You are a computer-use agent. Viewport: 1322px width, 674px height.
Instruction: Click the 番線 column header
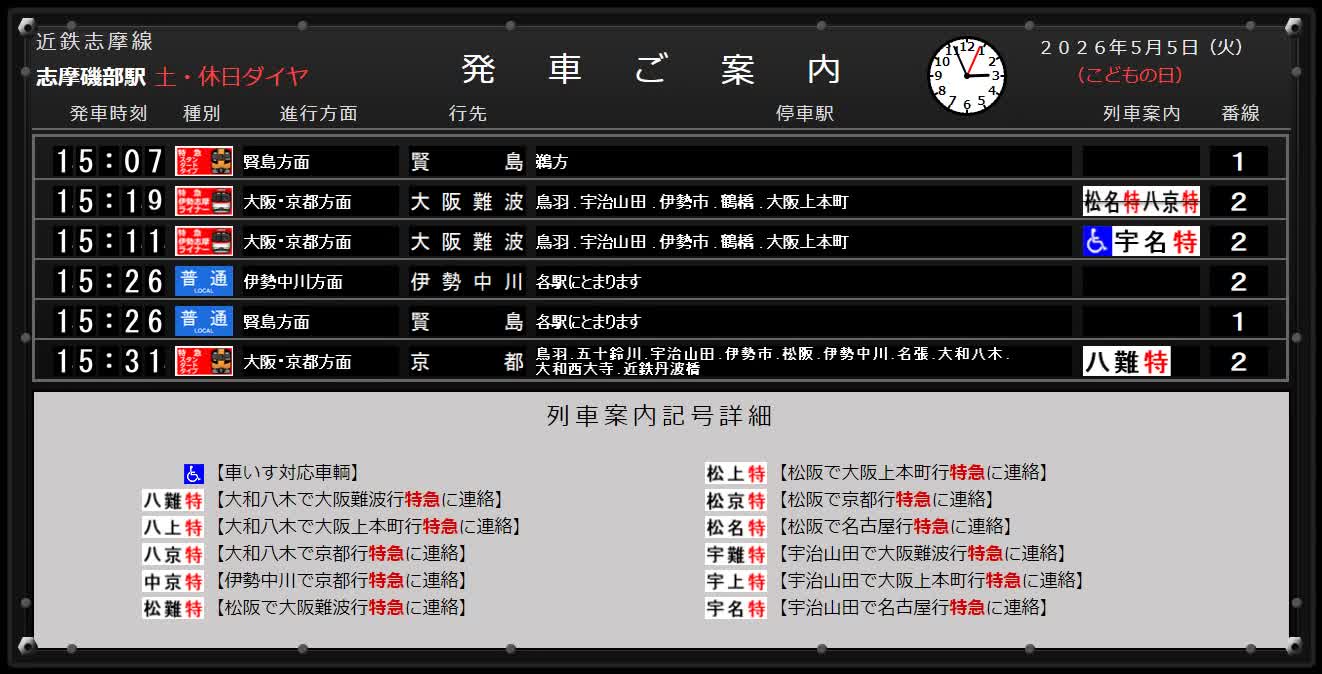point(1240,114)
